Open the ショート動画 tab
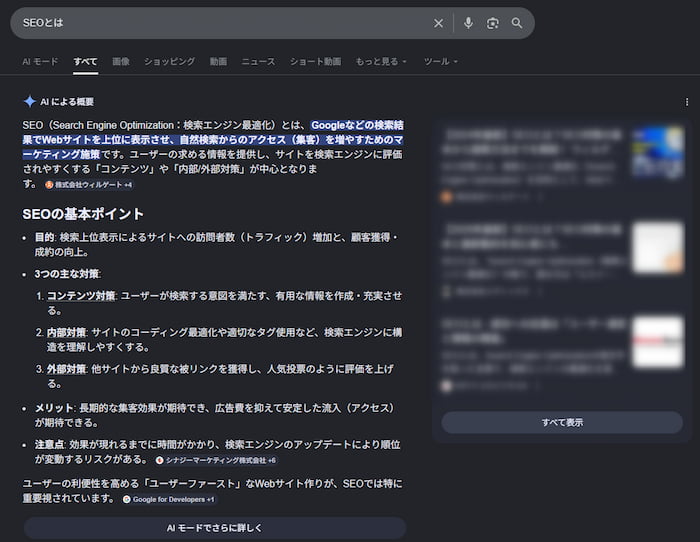The width and height of the screenshot is (700, 542). click(x=315, y=62)
